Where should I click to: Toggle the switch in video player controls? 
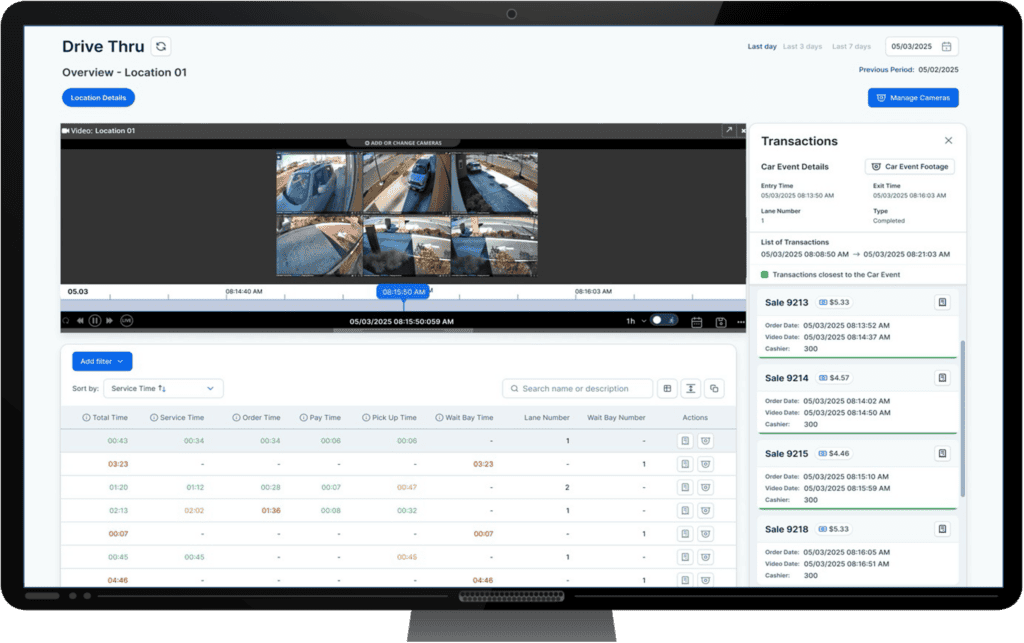(x=662, y=321)
